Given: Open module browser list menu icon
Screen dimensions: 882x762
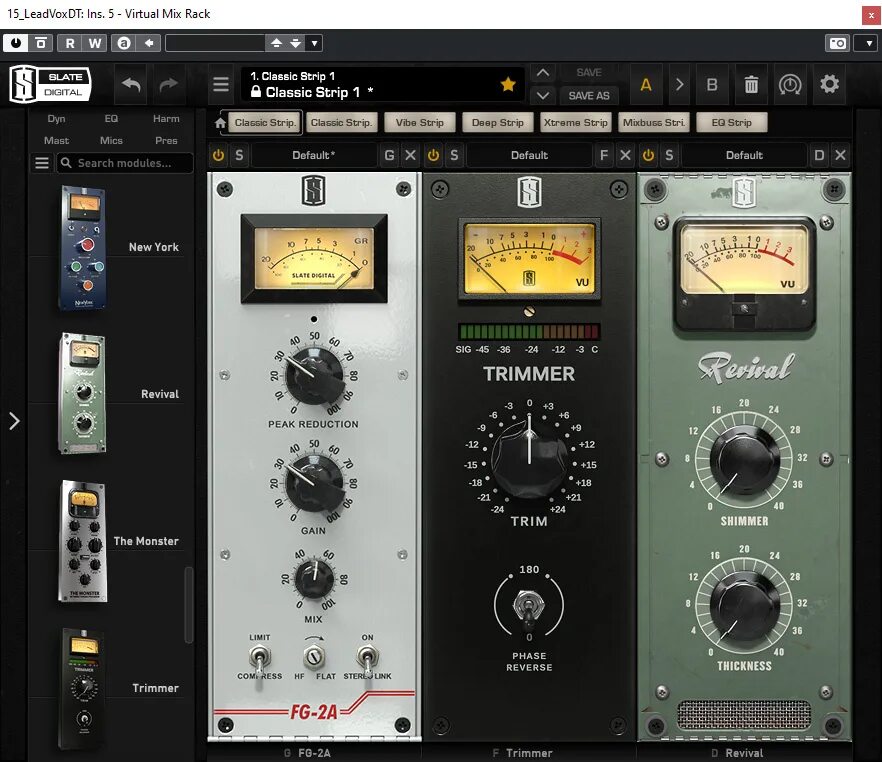Looking at the screenshot, I should click(42, 163).
